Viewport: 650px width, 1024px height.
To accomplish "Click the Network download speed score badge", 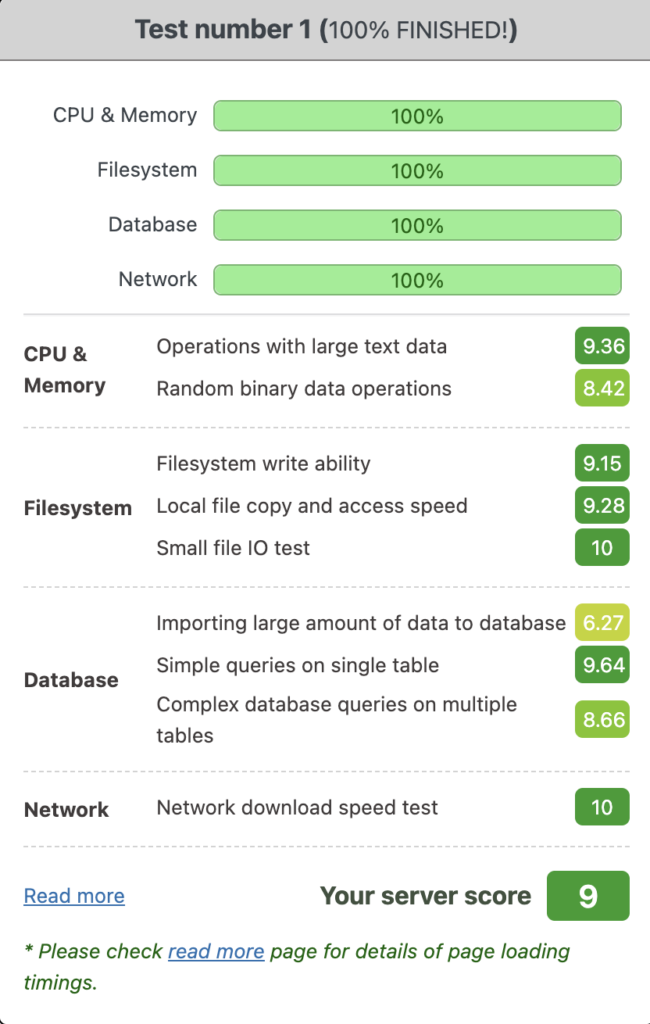I will tap(602, 807).
